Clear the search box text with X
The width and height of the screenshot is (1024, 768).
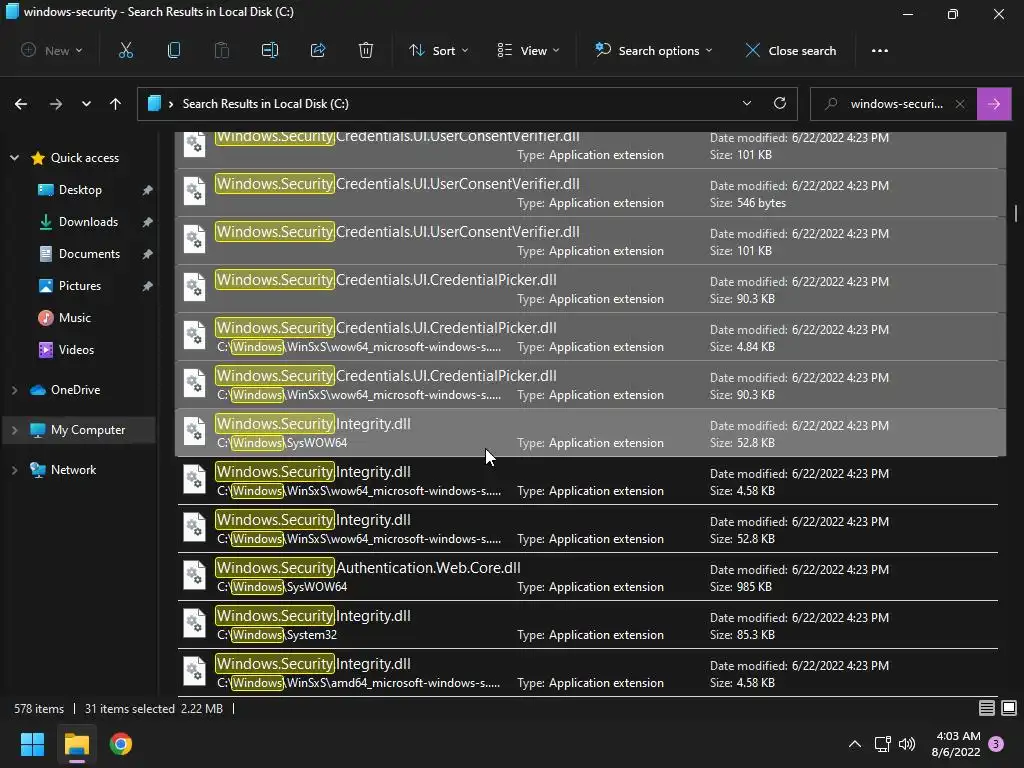(960, 104)
